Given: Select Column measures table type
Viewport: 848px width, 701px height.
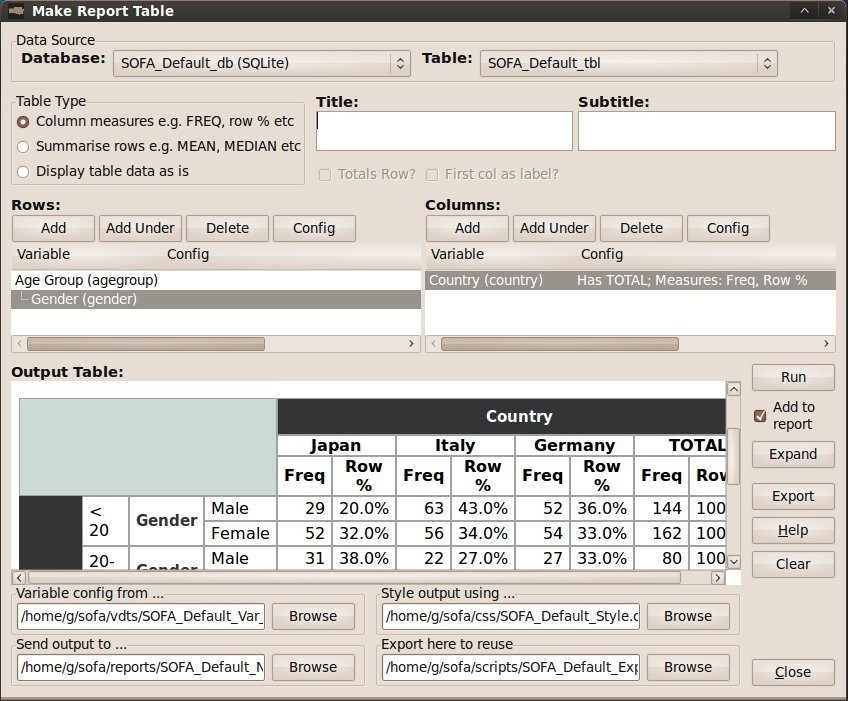Looking at the screenshot, I should 23,121.
